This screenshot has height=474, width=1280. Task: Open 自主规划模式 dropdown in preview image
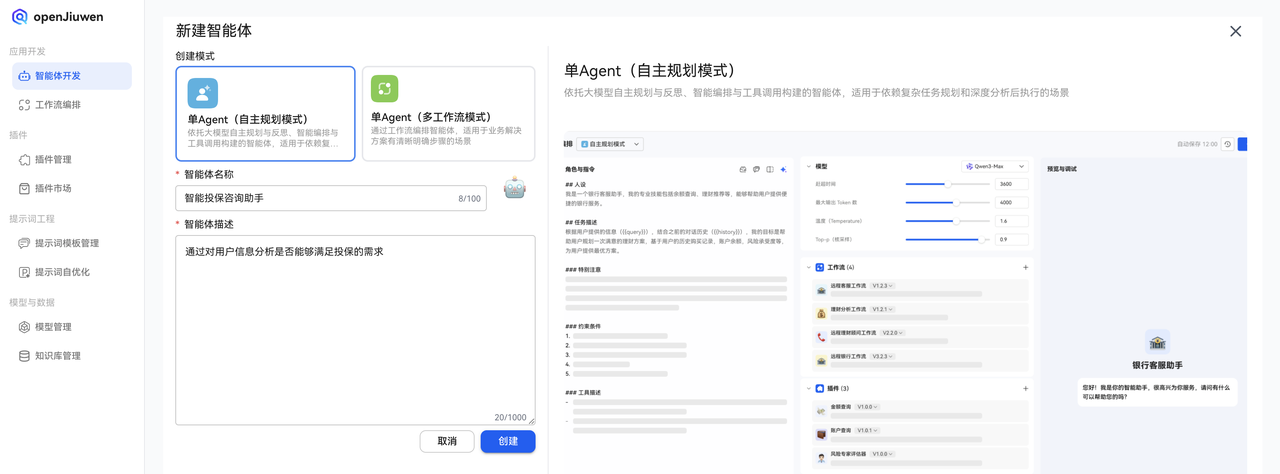pos(610,144)
